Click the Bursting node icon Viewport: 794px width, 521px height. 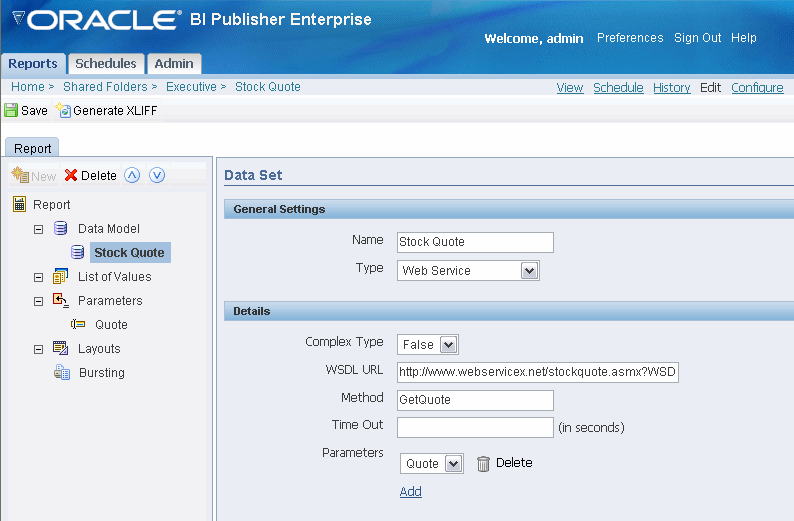tap(62, 372)
